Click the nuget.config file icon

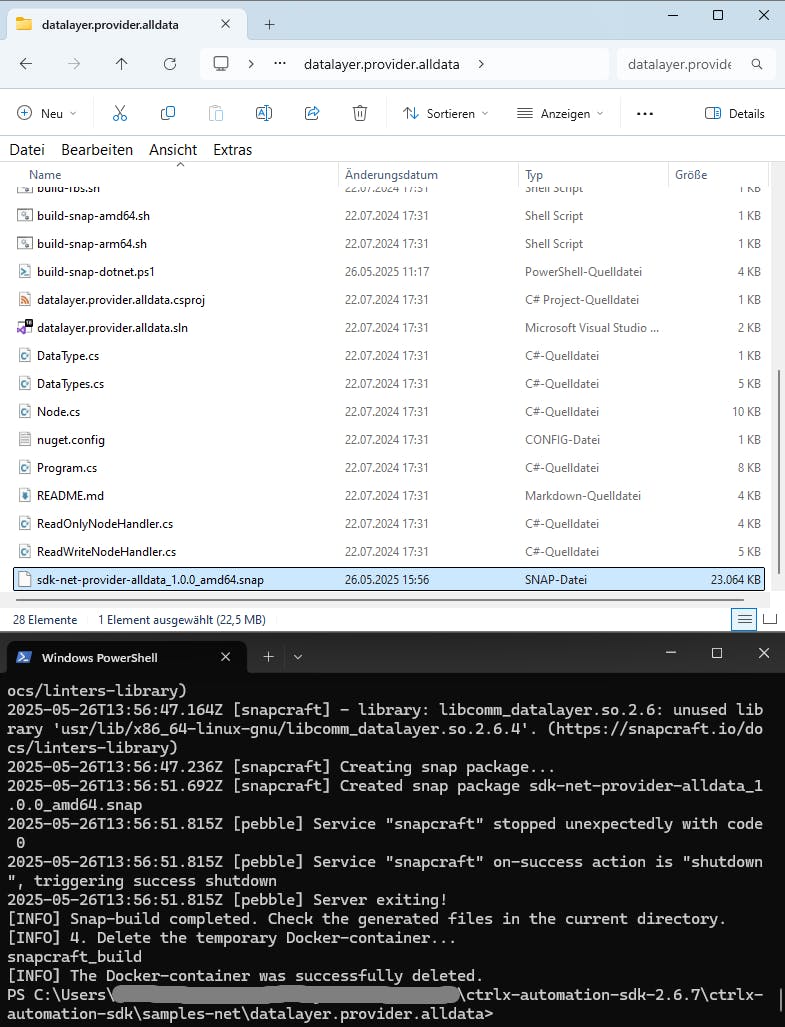(24, 439)
